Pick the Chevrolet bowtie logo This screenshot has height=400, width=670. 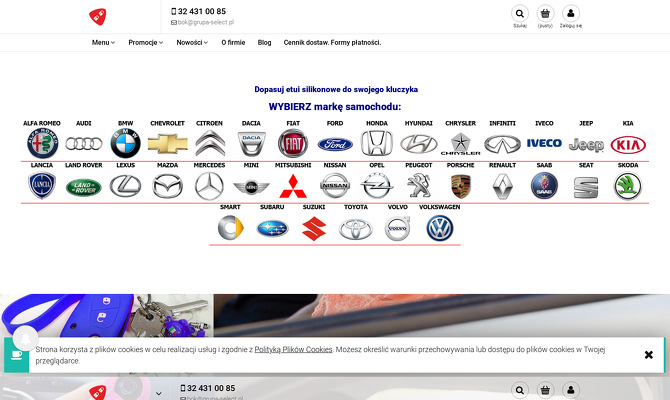click(x=168, y=144)
